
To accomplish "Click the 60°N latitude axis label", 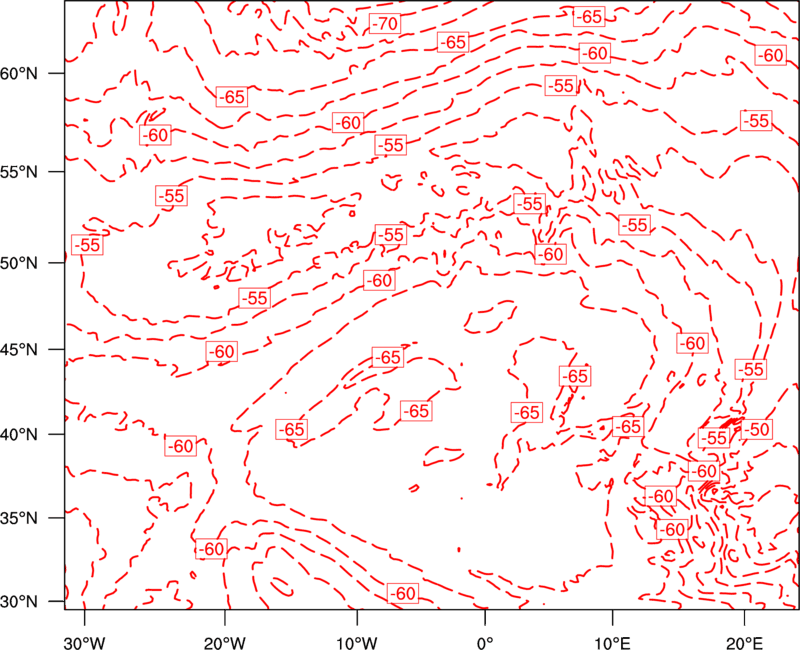I will (x=19, y=73).
